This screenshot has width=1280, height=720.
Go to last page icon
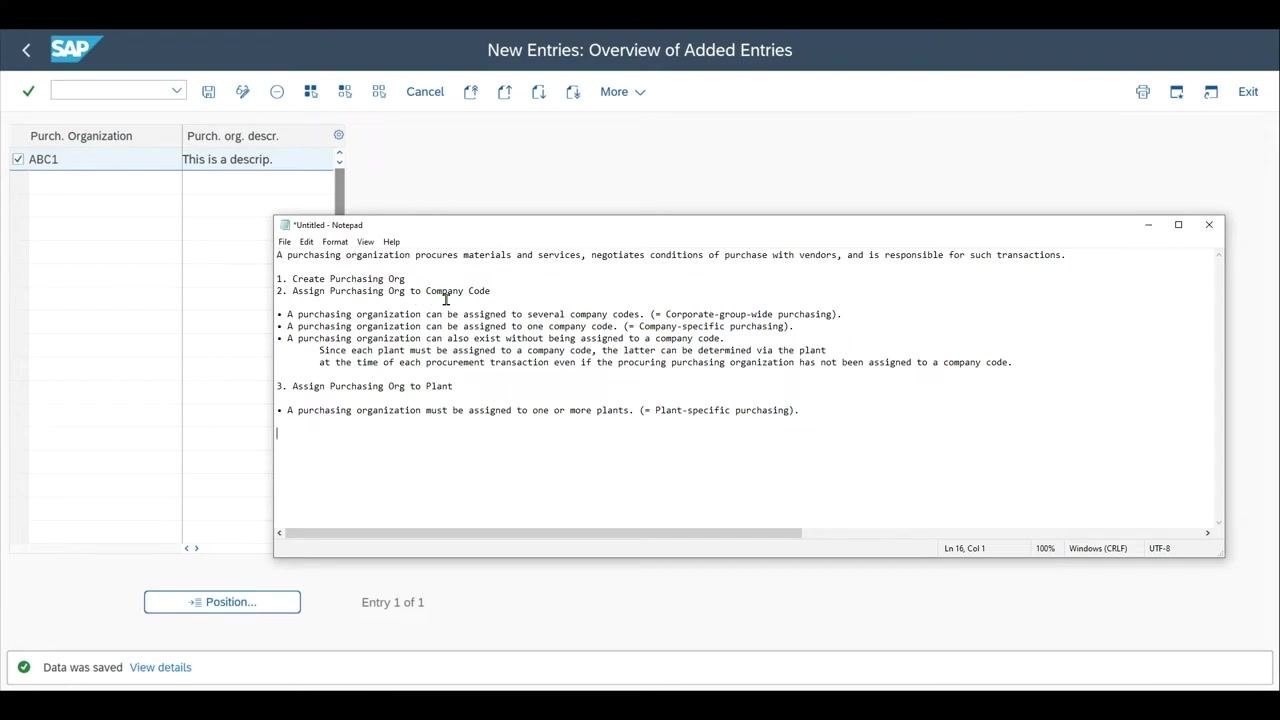pos(573,91)
